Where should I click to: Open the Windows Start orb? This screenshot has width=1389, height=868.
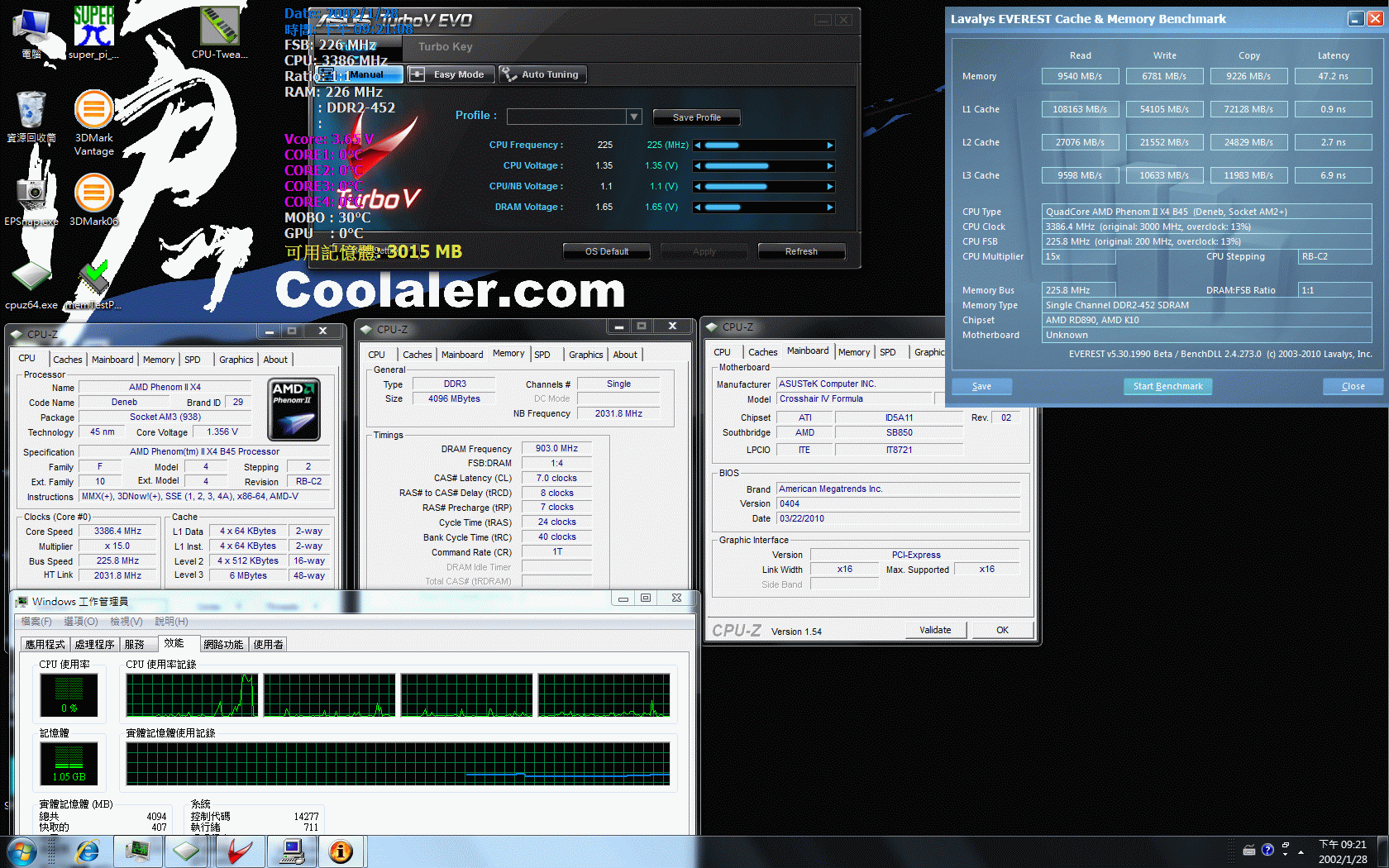[21, 851]
